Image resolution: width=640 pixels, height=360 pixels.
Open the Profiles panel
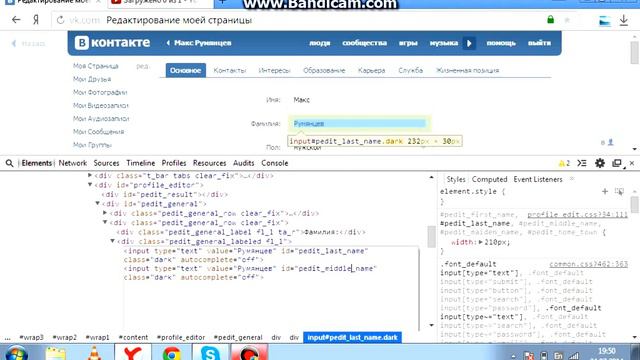[x=174, y=163]
